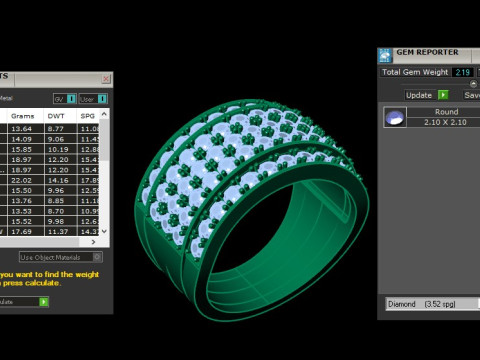
Task: Select the 15.85 grams cell
Action: pos(25,150)
